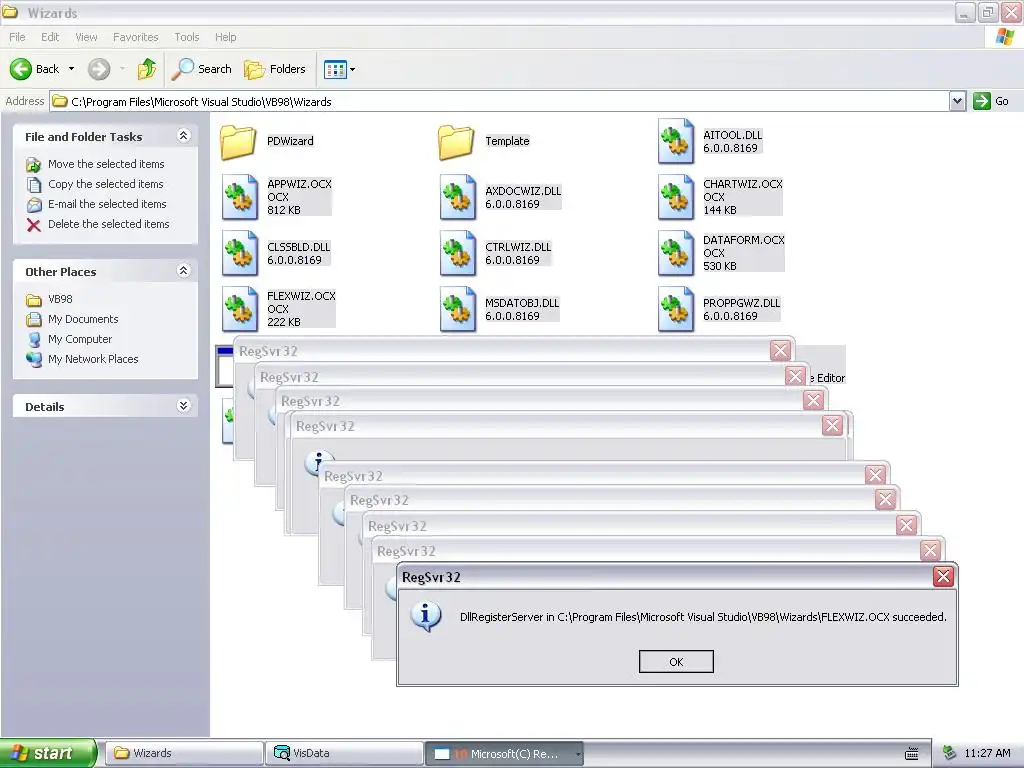Open the Back button history dropdown
The width and height of the screenshot is (1024, 768).
pos(71,69)
